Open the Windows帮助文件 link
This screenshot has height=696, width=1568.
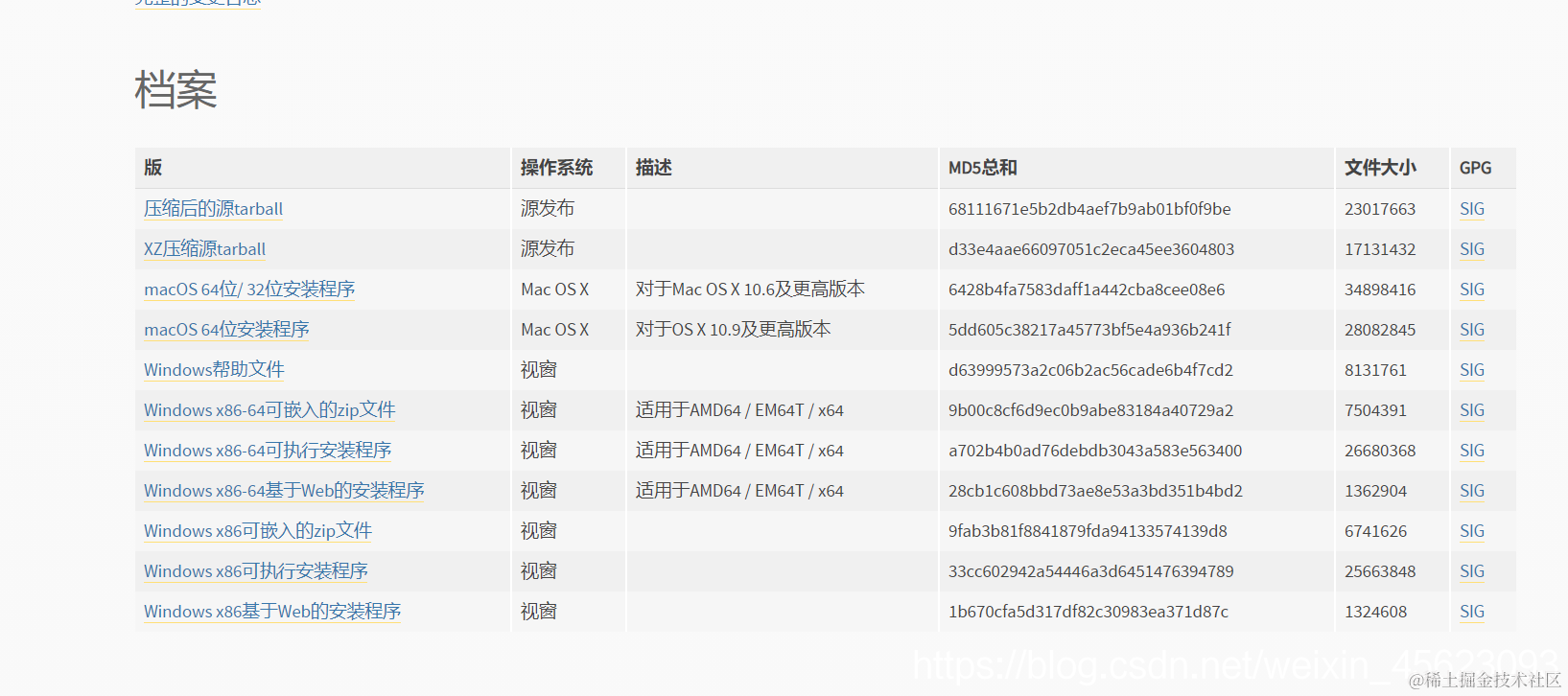point(214,370)
